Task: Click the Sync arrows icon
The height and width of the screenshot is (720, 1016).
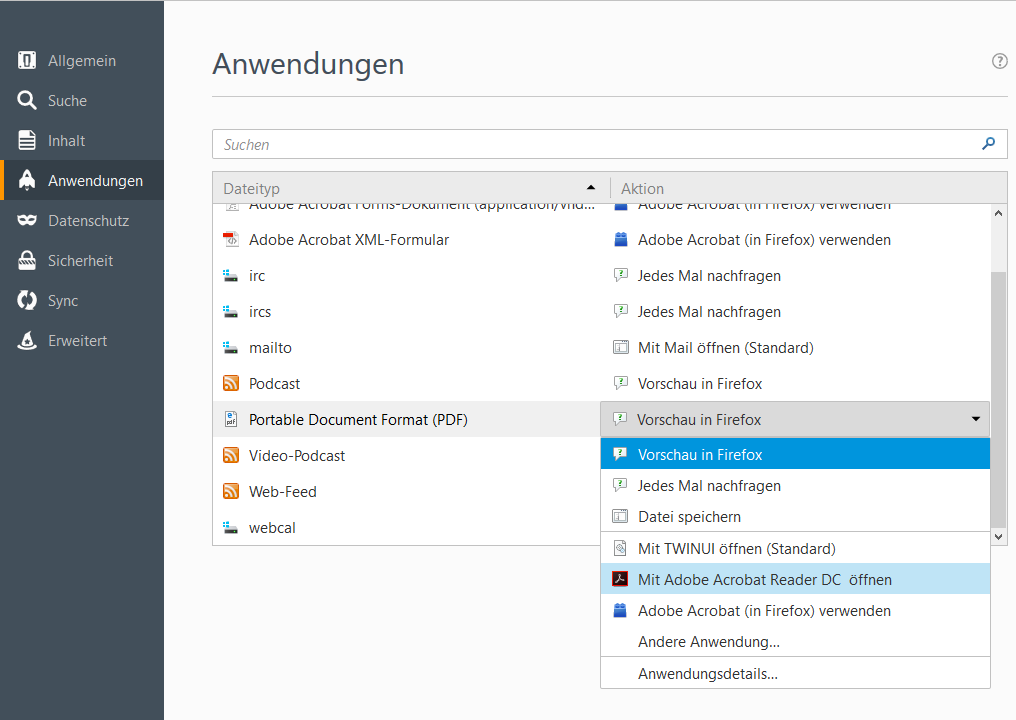Action: 27,300
